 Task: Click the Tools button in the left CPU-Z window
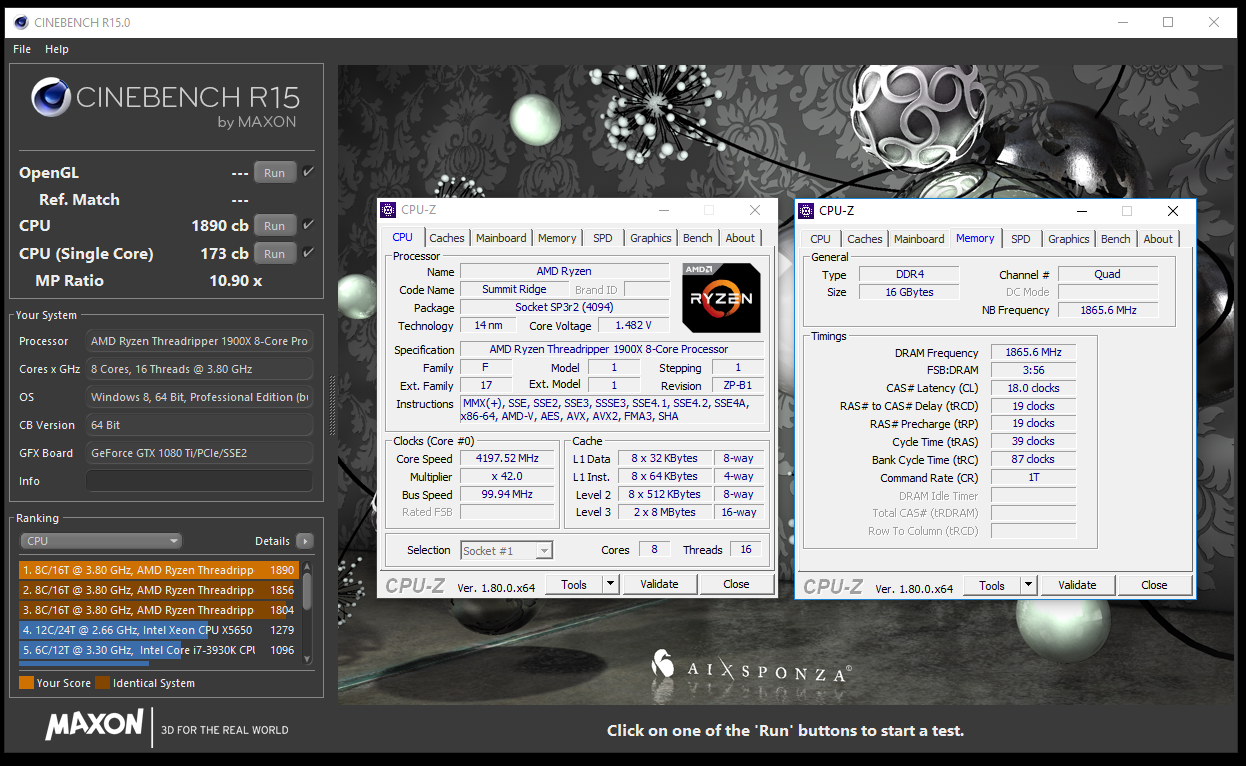pos(574,584)
